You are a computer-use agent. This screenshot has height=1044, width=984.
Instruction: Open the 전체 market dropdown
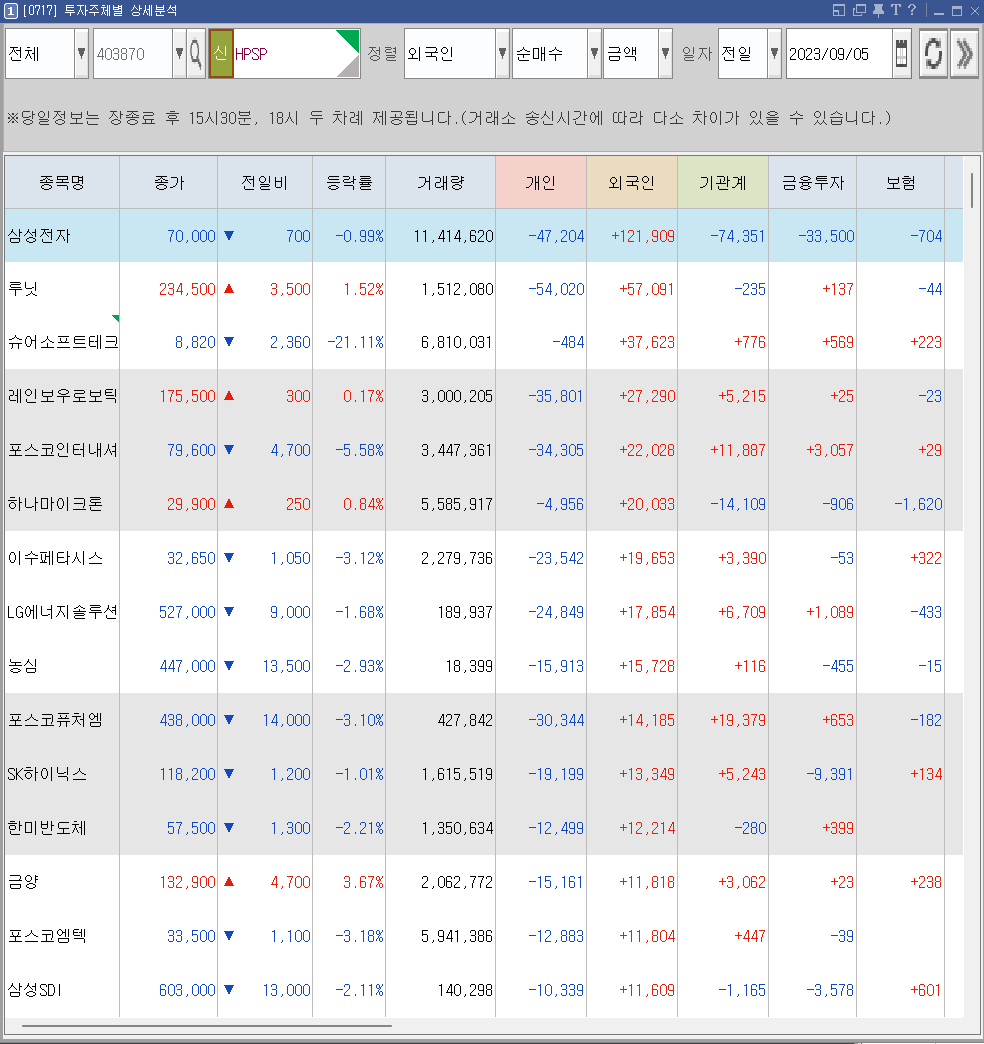81,53
